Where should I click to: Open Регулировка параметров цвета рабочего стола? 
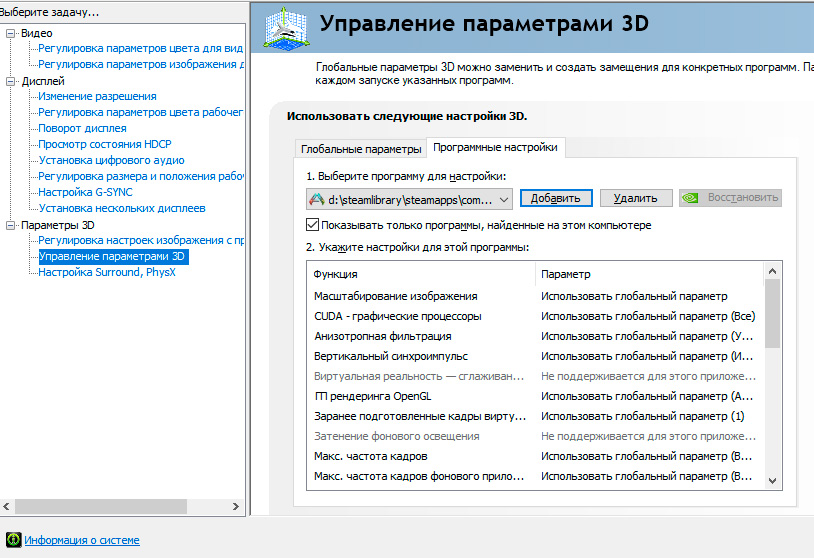point(141,112)
